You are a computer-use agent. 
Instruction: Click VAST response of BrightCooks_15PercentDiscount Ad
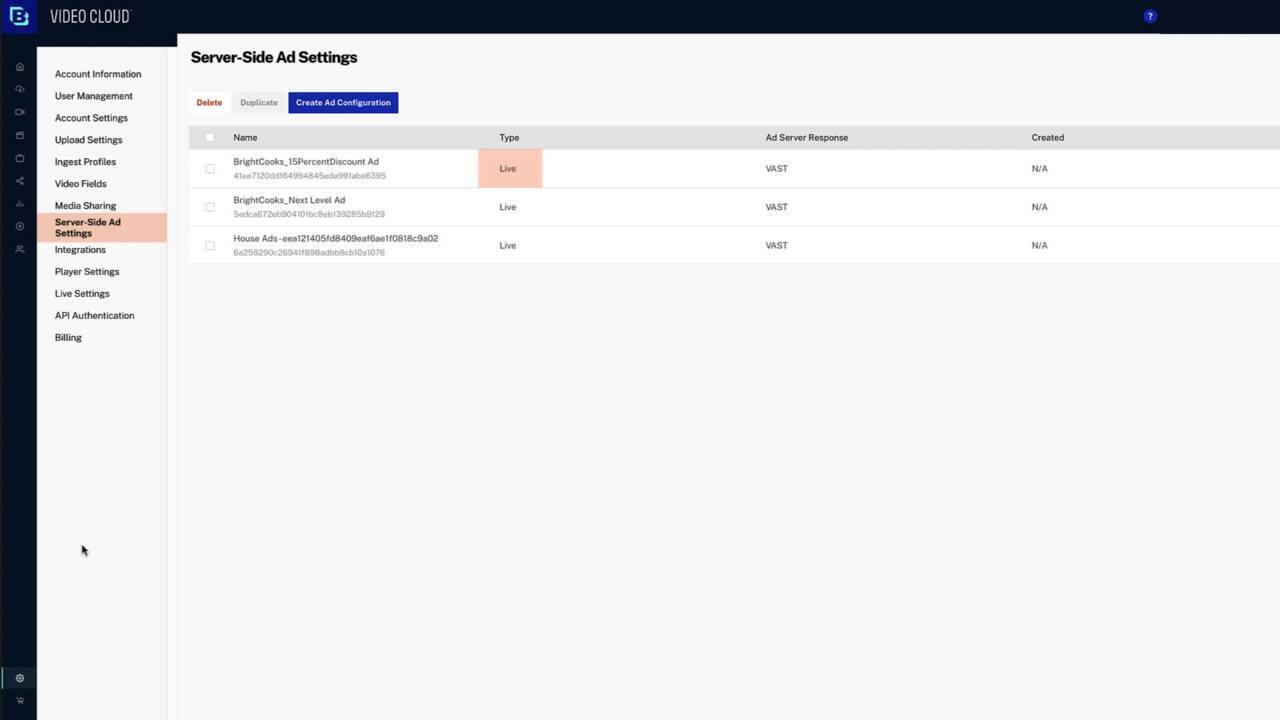[x=776, y=169]
